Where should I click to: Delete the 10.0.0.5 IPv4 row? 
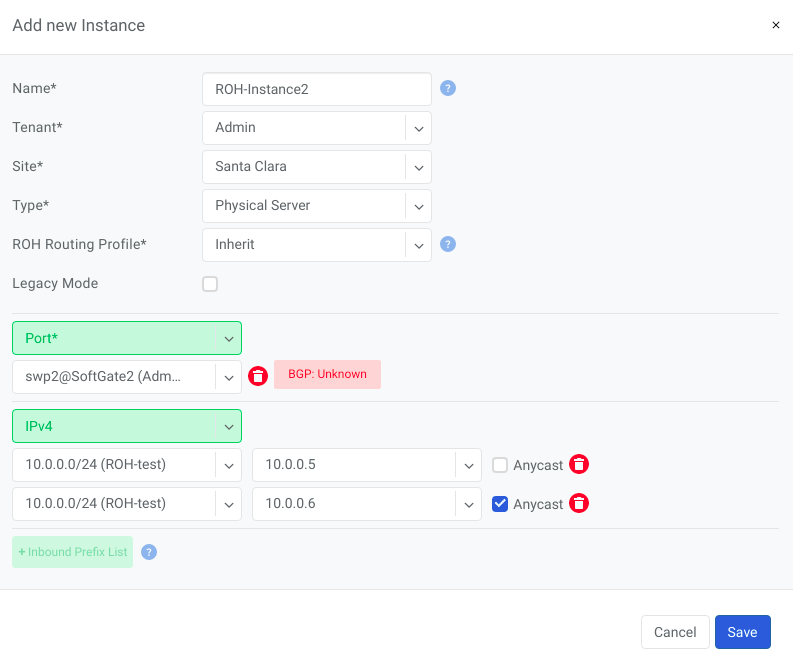579,464
